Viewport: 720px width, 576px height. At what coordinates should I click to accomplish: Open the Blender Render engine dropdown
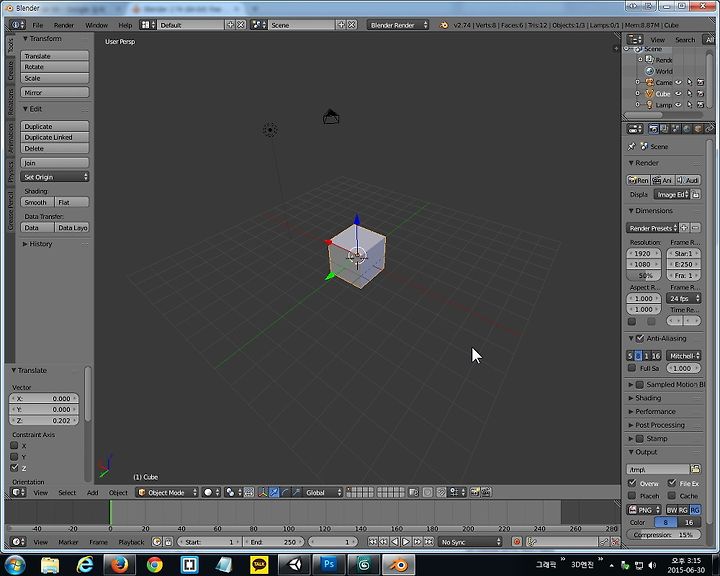tap(398, 25)
